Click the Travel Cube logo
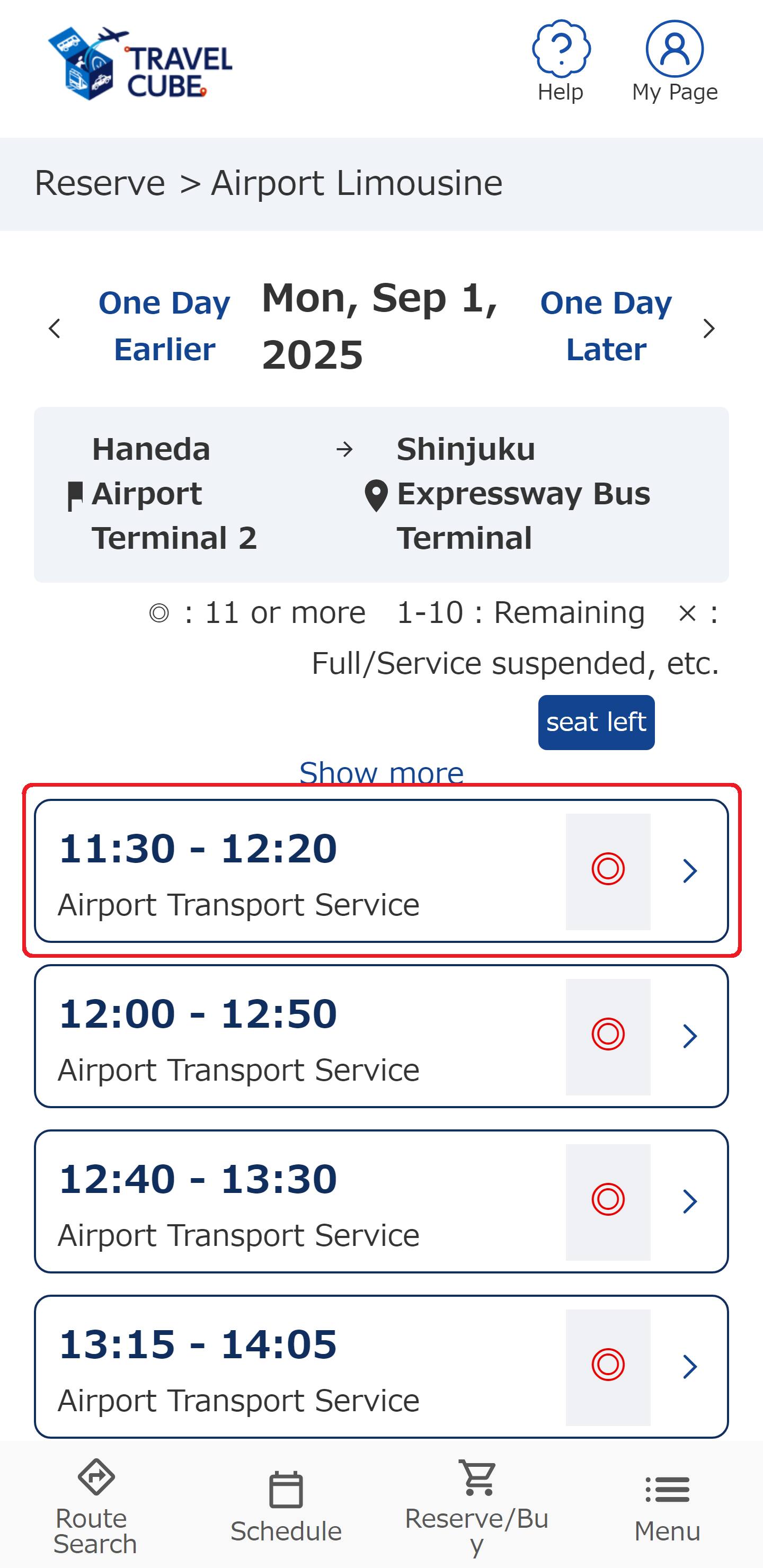 coord(140,64)
